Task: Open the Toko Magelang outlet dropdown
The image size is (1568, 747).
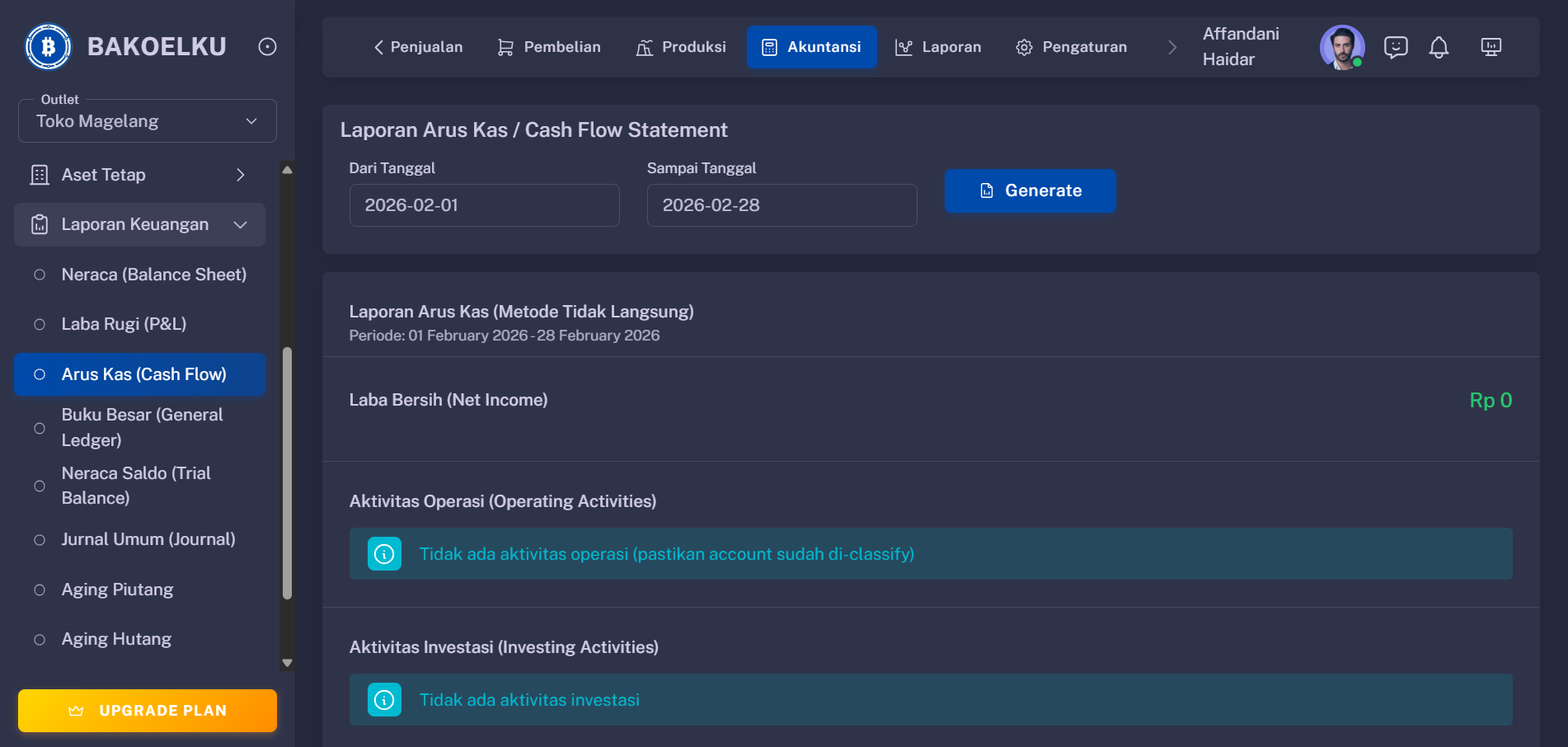Action: coord(147,120)
